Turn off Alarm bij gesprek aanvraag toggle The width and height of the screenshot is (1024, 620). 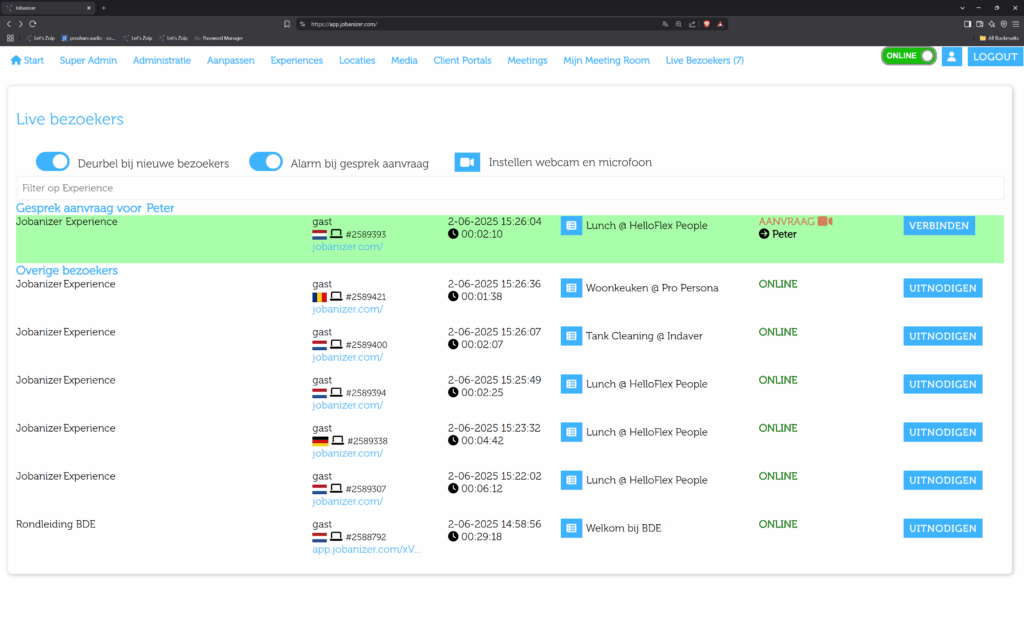266,162
